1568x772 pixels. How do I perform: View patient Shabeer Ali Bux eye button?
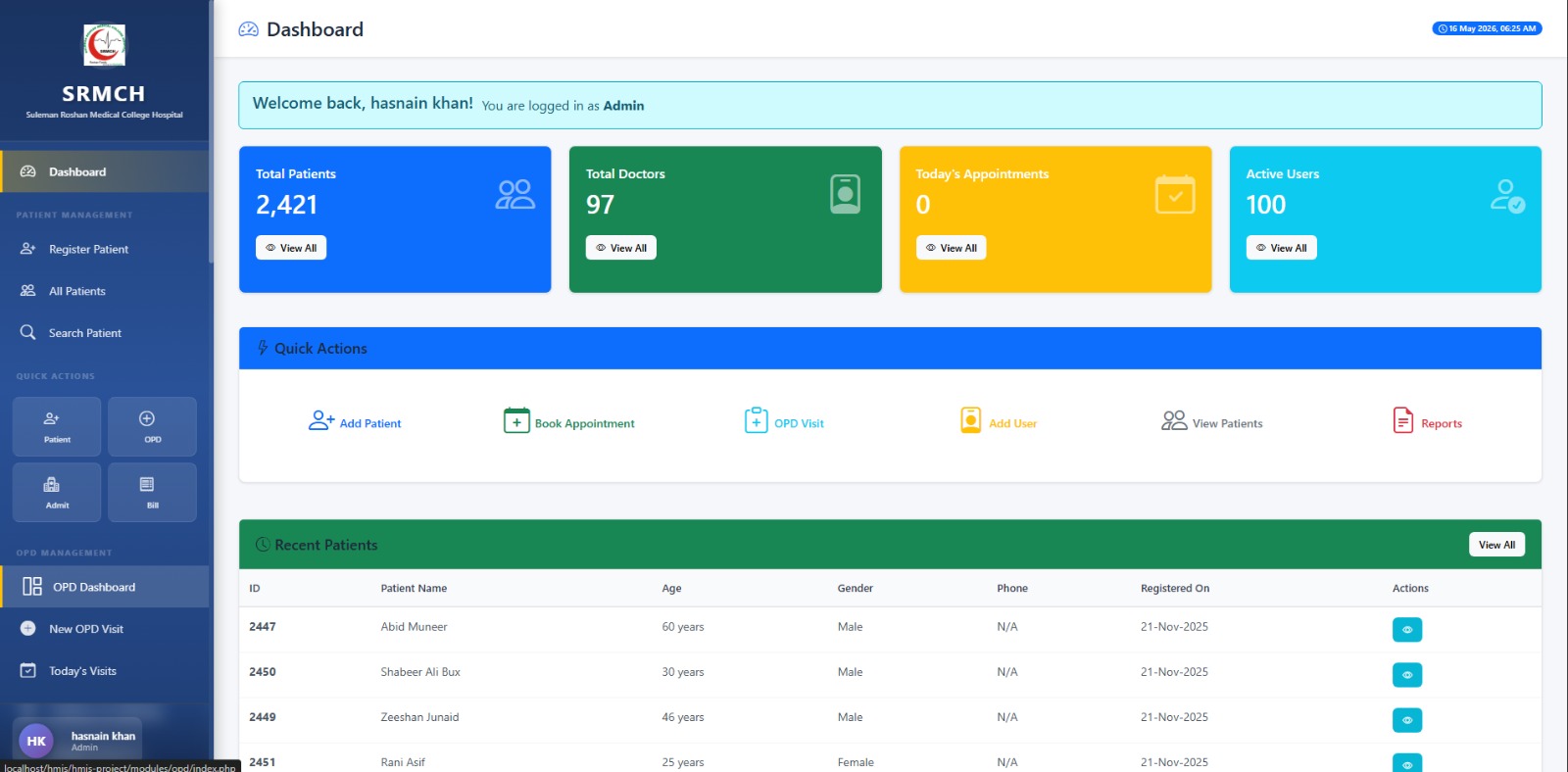coord(1407,675)
